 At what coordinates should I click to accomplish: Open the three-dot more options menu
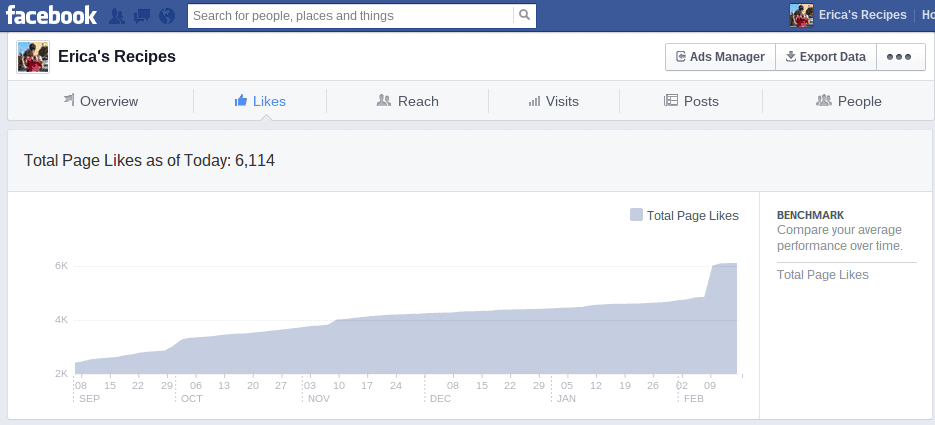point(900,57)
